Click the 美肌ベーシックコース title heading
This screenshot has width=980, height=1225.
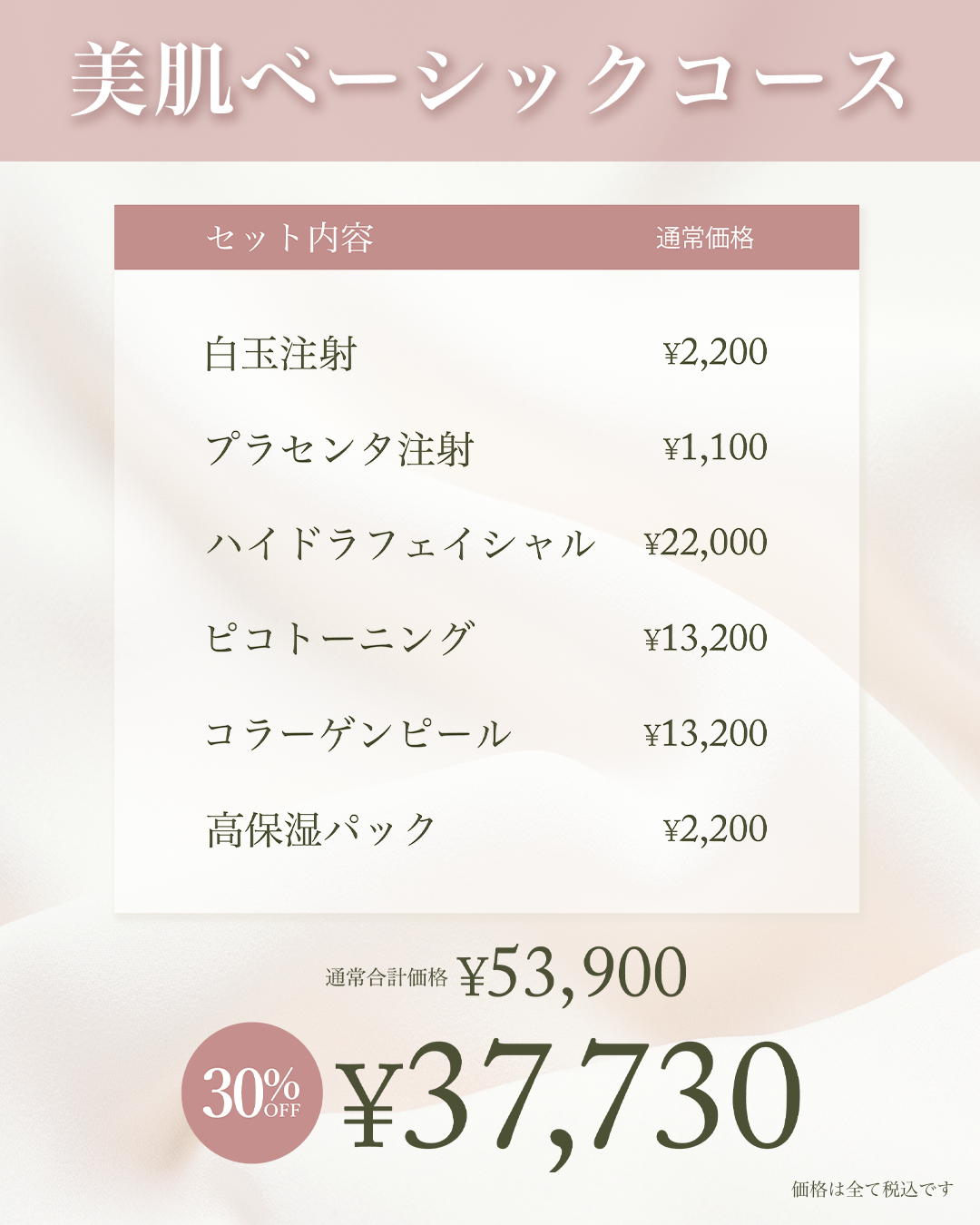tap(488, 82)
